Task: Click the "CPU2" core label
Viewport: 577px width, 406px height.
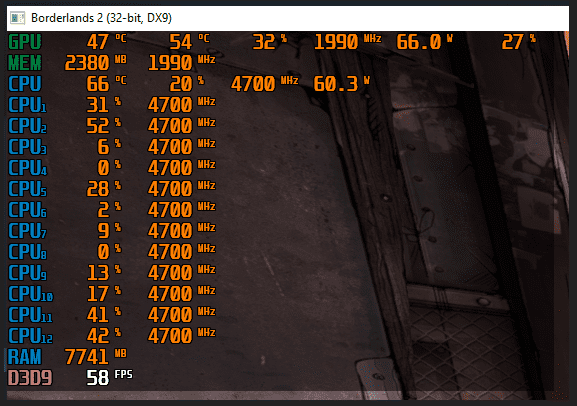Action: (x=28, y=126)
